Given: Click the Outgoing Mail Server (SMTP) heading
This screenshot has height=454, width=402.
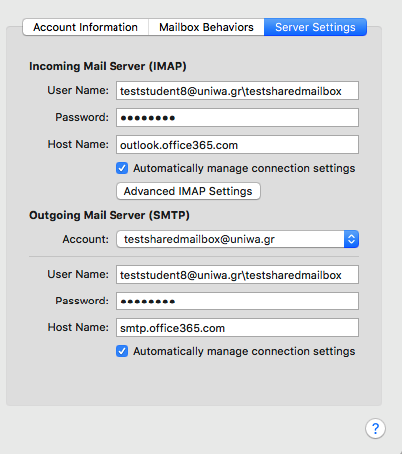Looking at the screenshot, I should point(109,215).
